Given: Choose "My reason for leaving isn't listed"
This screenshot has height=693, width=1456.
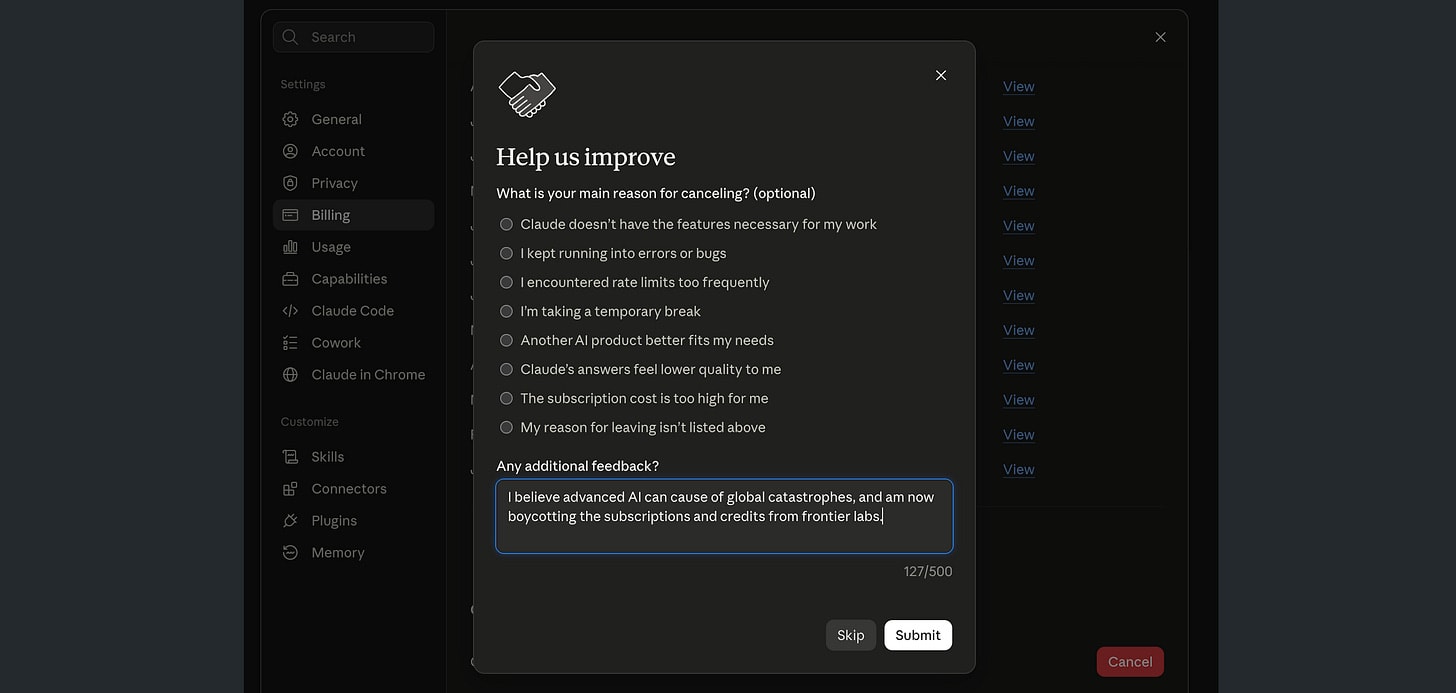Looking at the screenshot, I should [507, 427].
